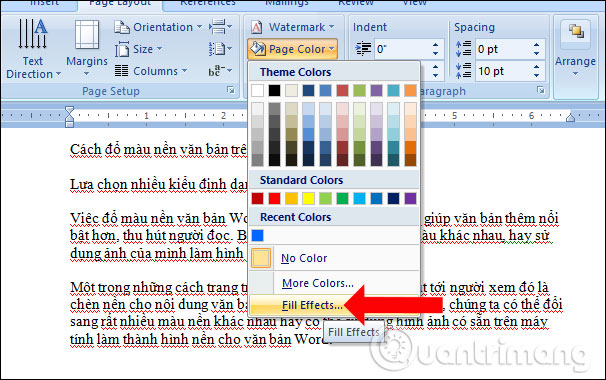
Task: Click the No Color swatch icon
Action: (x=261, y=258)
